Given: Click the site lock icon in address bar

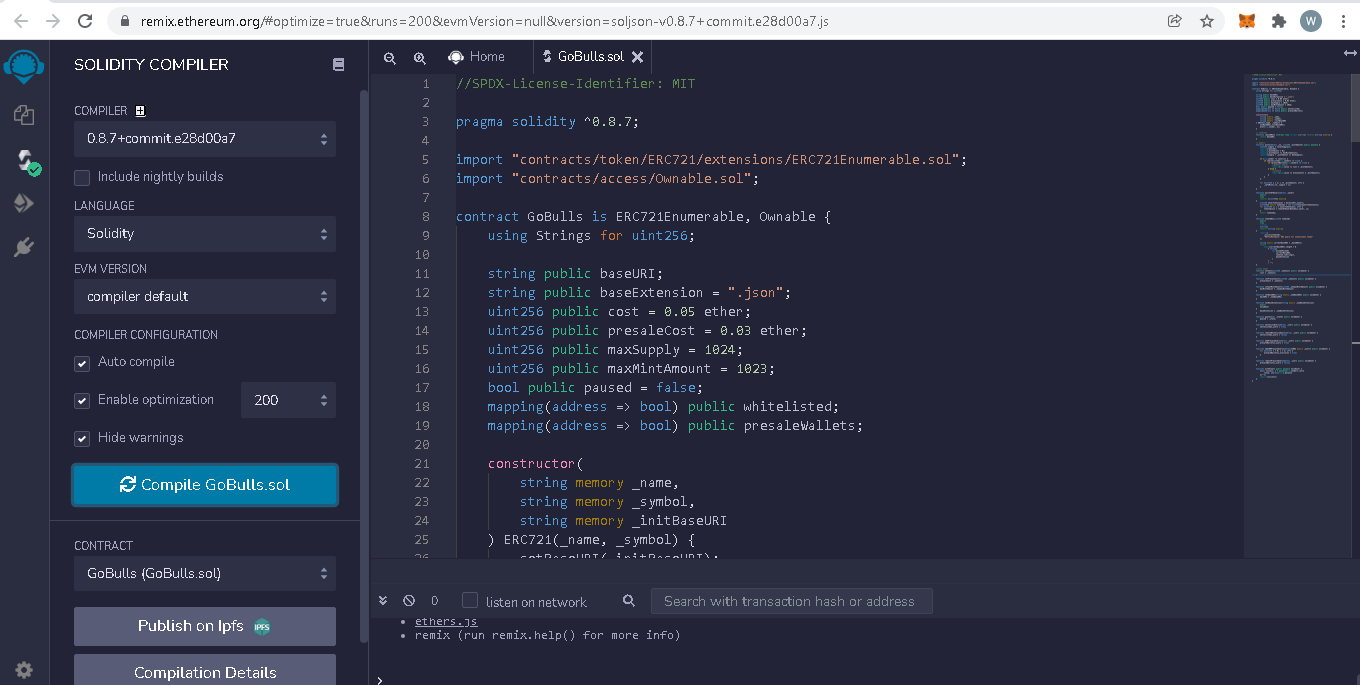Looking at the screenshot, I should pyautogui.click(x=125, y=20).
